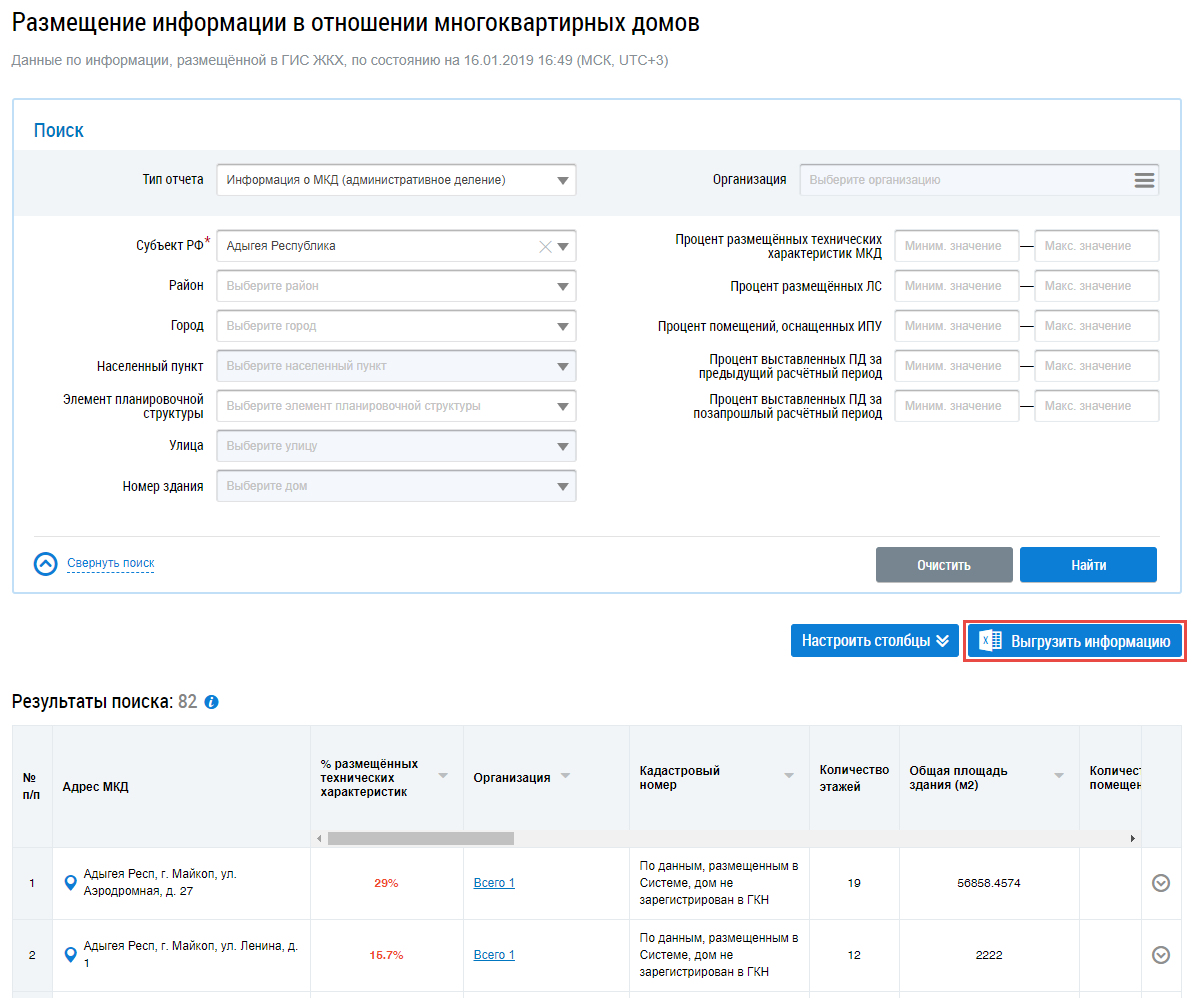Viewport: 1188px width, 998px height.
Task: Click map pin icon for Аэродромная address
Action: click(70, 883)
